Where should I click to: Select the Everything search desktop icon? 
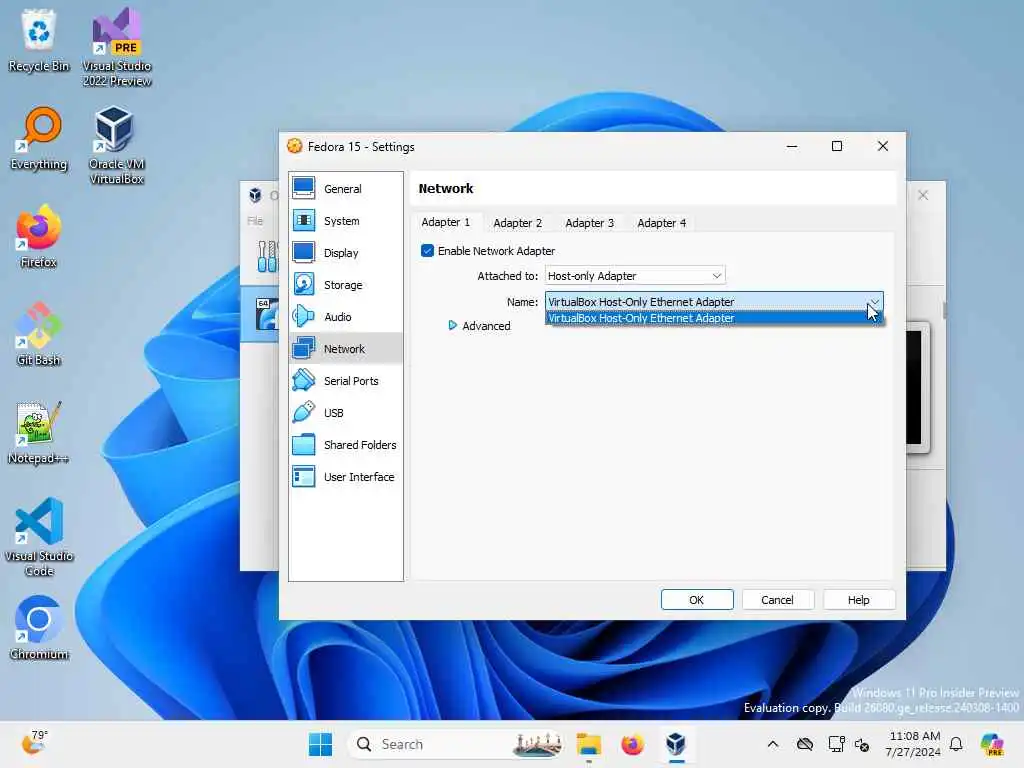click(x=39, y=138)
